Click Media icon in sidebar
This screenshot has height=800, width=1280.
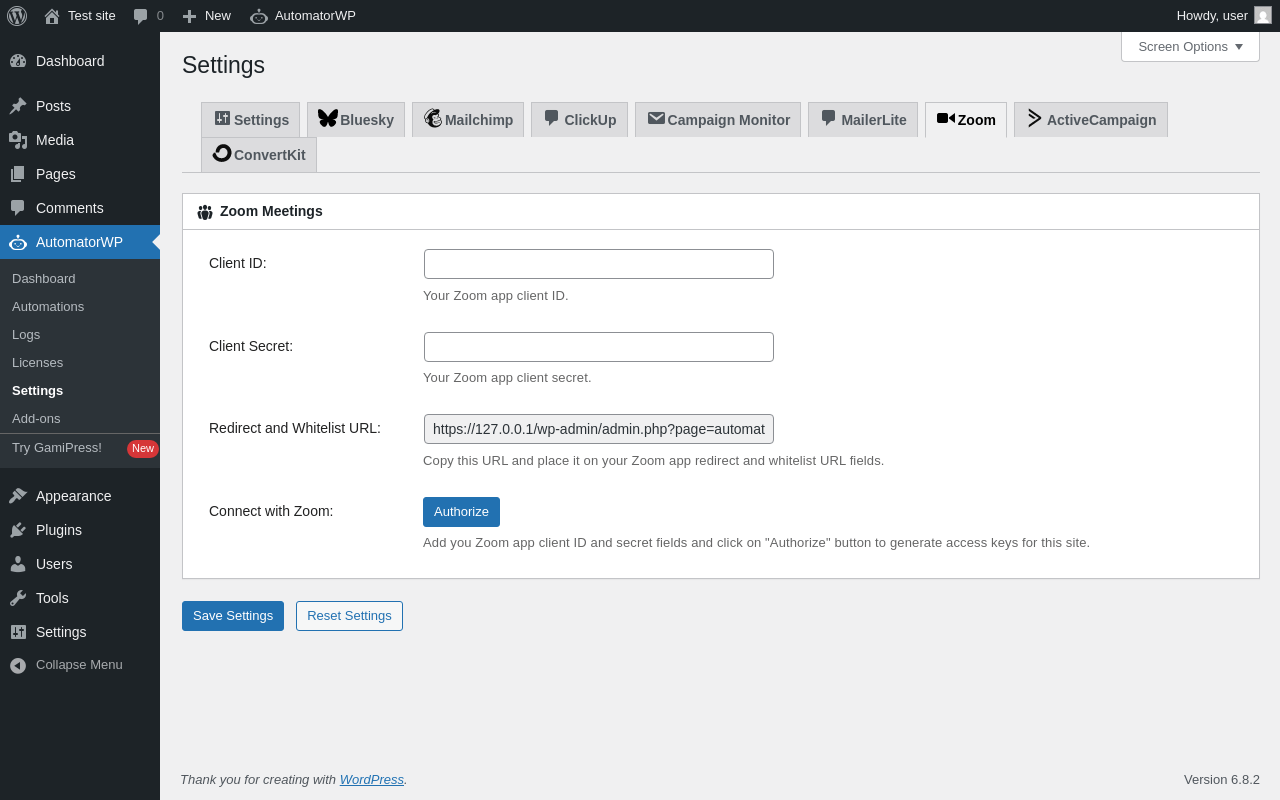pyautogui.click(x=18, y=140)
